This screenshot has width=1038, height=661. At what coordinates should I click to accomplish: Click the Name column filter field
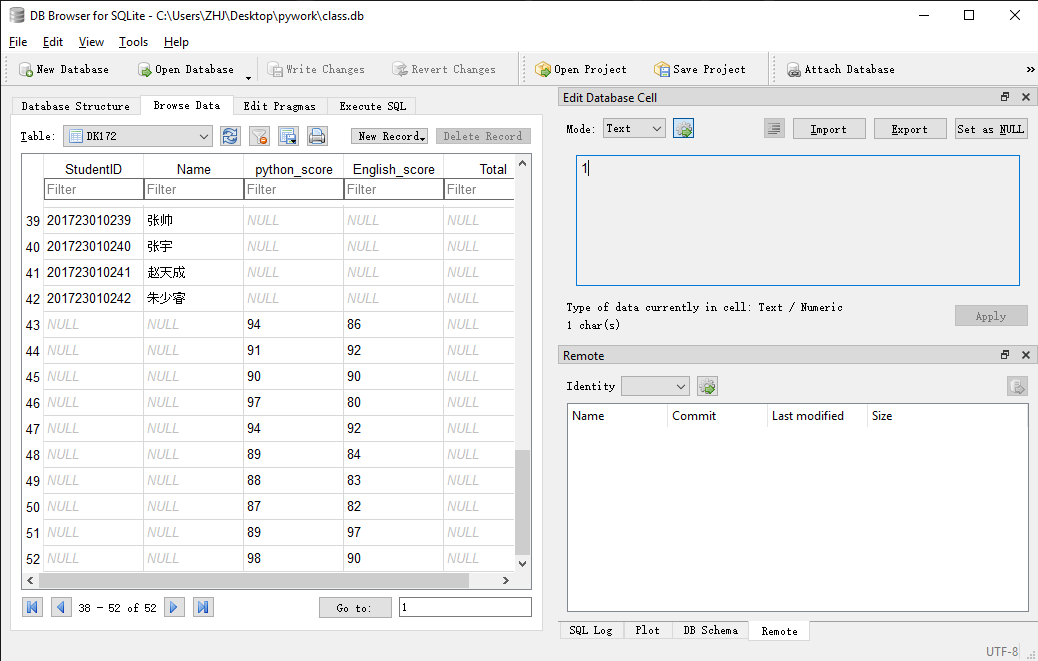[x=194, y=189]
